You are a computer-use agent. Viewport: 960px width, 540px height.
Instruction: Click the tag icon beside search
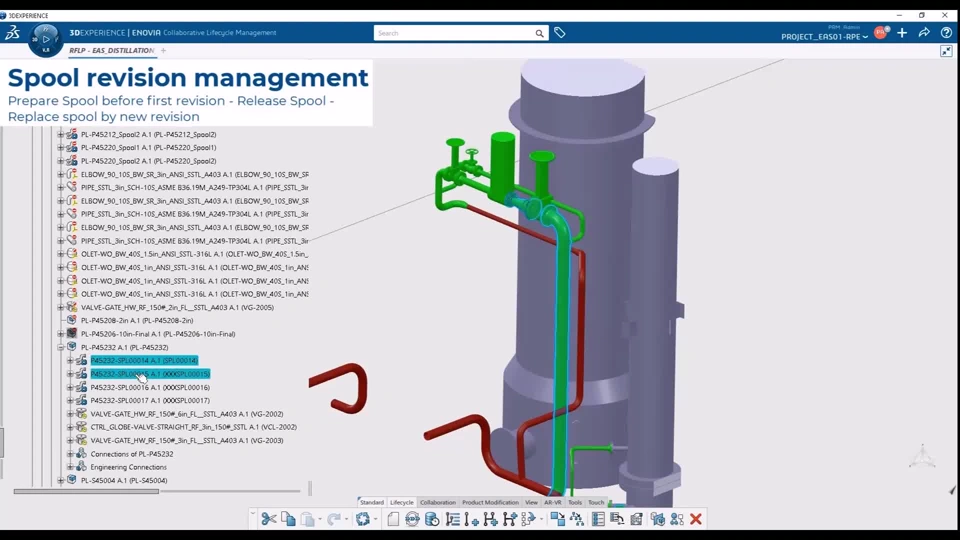[560, 33]
